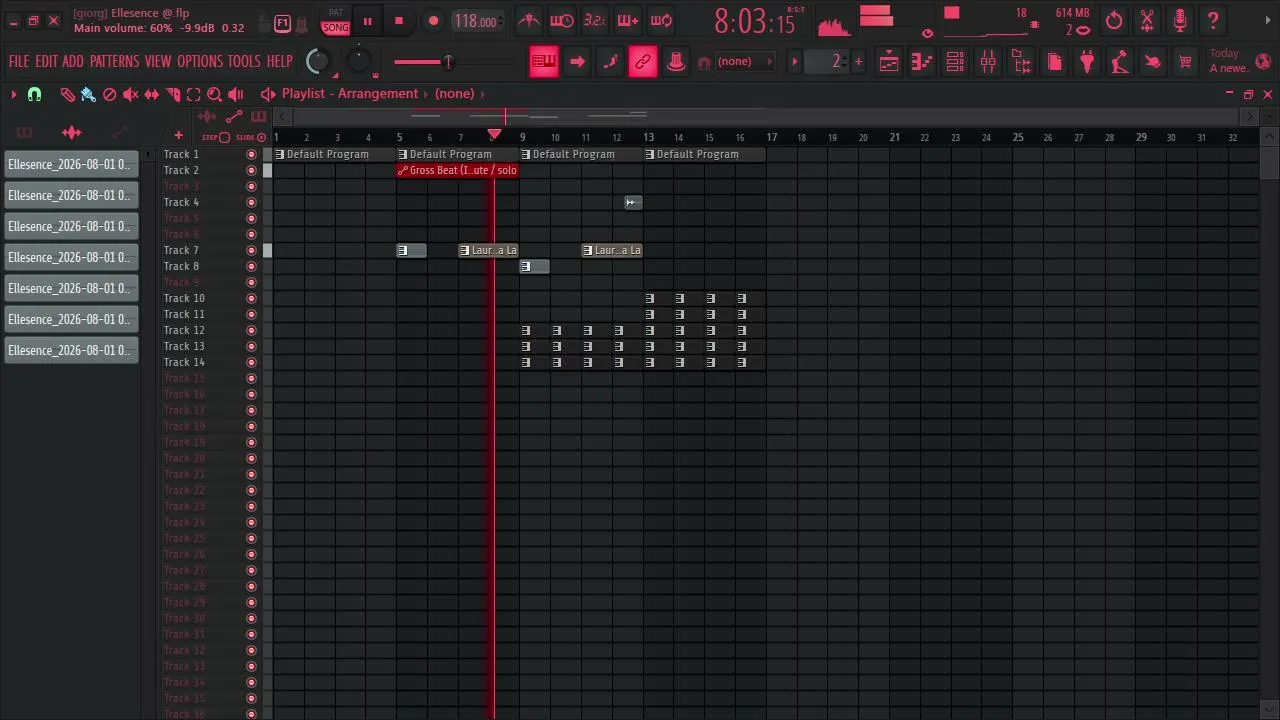1280x720 pixels.
Task: Enable wait for input to start playing
Action: pos(562,21)
